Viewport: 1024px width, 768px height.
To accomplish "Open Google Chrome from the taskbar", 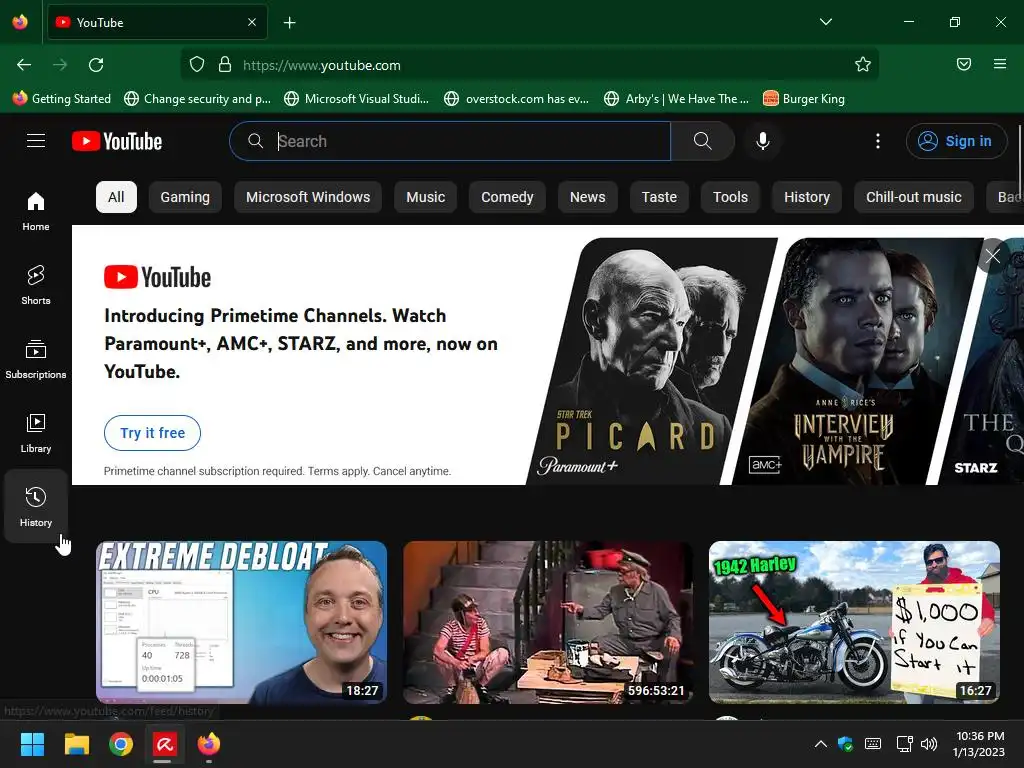I will [121, 744].
